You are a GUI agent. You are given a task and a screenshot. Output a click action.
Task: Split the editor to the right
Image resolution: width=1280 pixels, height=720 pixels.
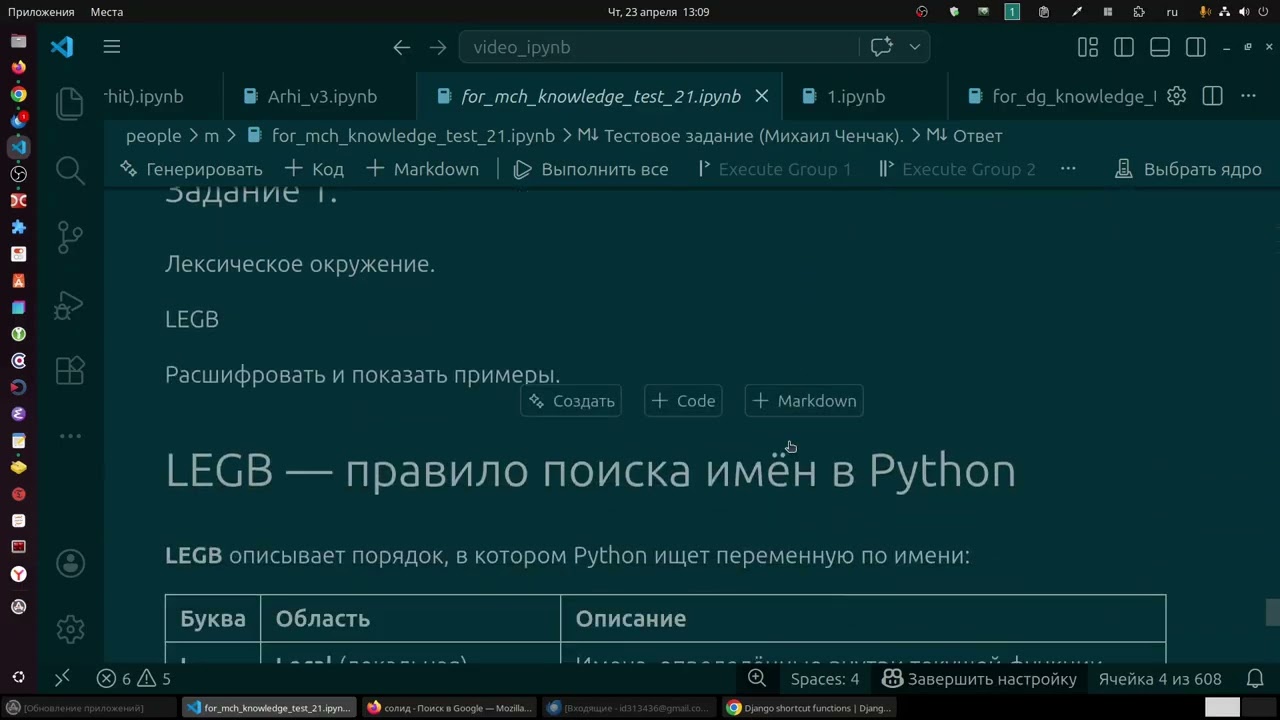point(1212,96)
